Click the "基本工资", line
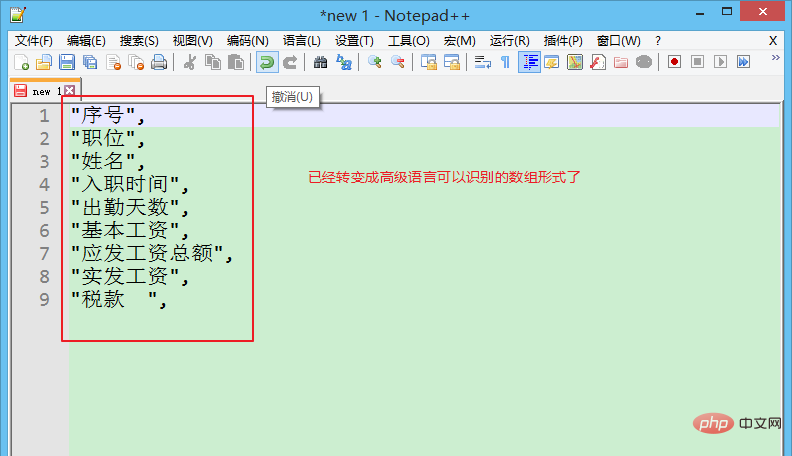Image resolution: width=792 pixels, height=456 pixels. tap(130, 230)
